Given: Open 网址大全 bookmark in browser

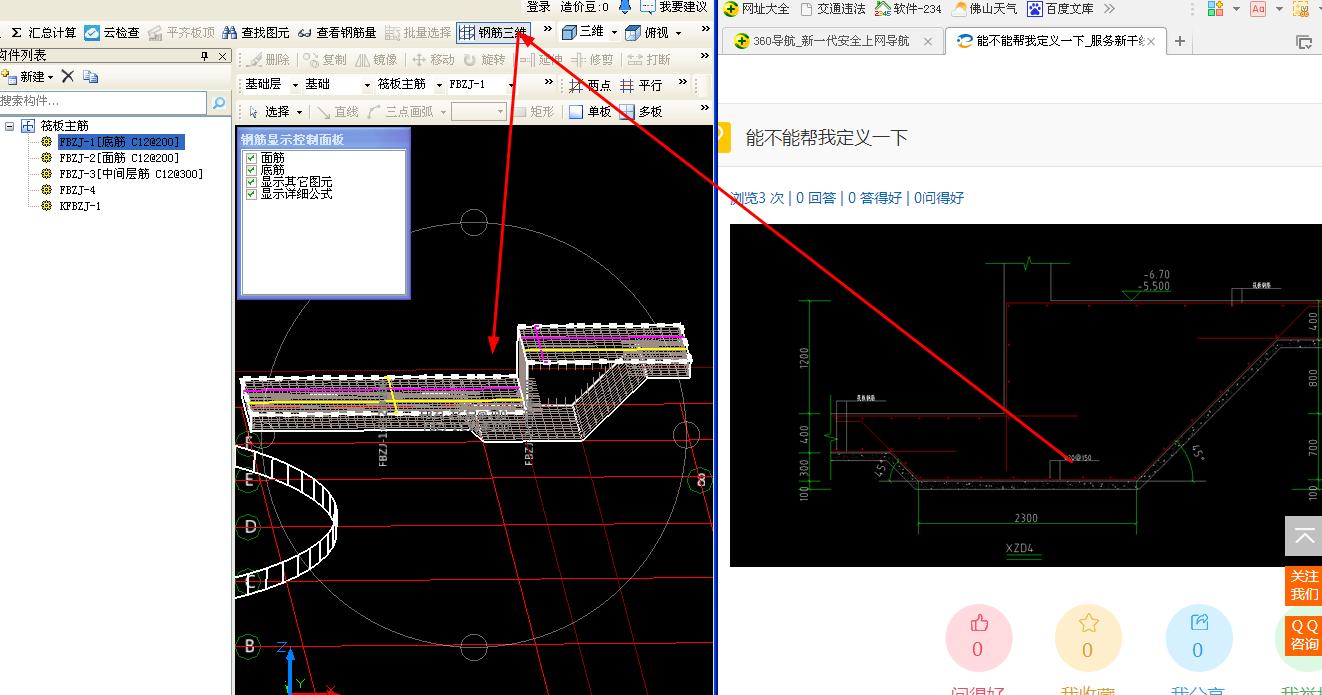Looking at the screenshot, I should (x=756, y=9).
